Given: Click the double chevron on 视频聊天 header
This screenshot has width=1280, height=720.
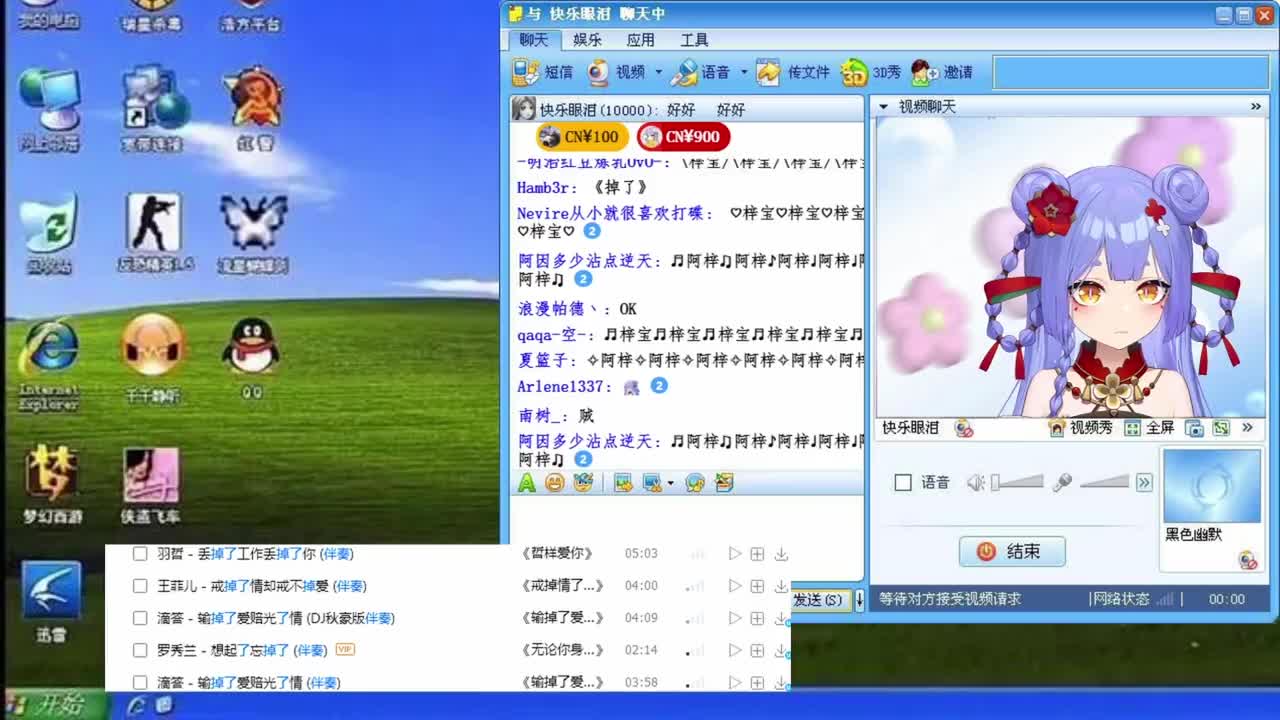Looking at the screenshot, I should [1256, 106].
